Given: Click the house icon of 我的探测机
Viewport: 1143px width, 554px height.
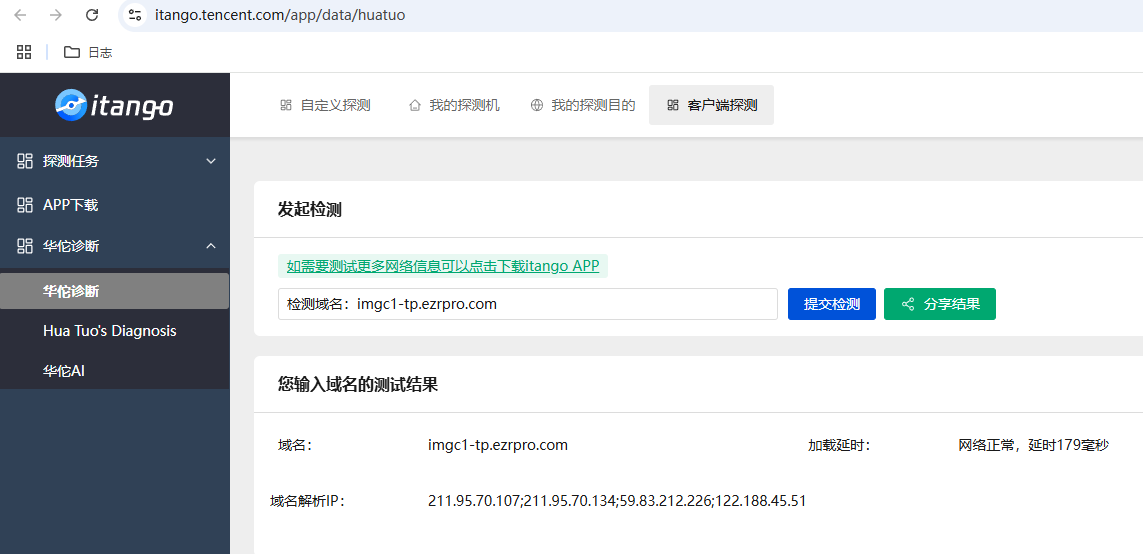Looking at the screenshot, I should [x=415, y=105].
